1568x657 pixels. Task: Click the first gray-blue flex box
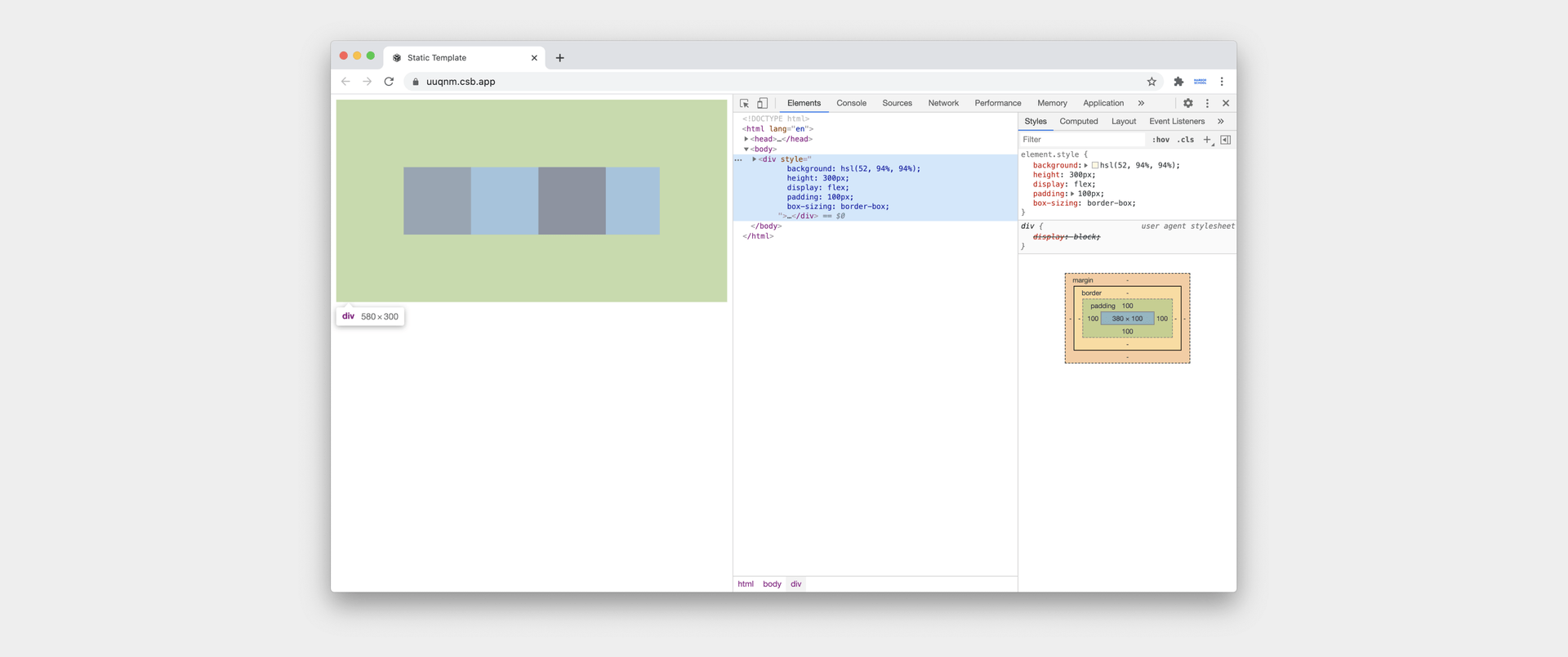tap(437, 201)
